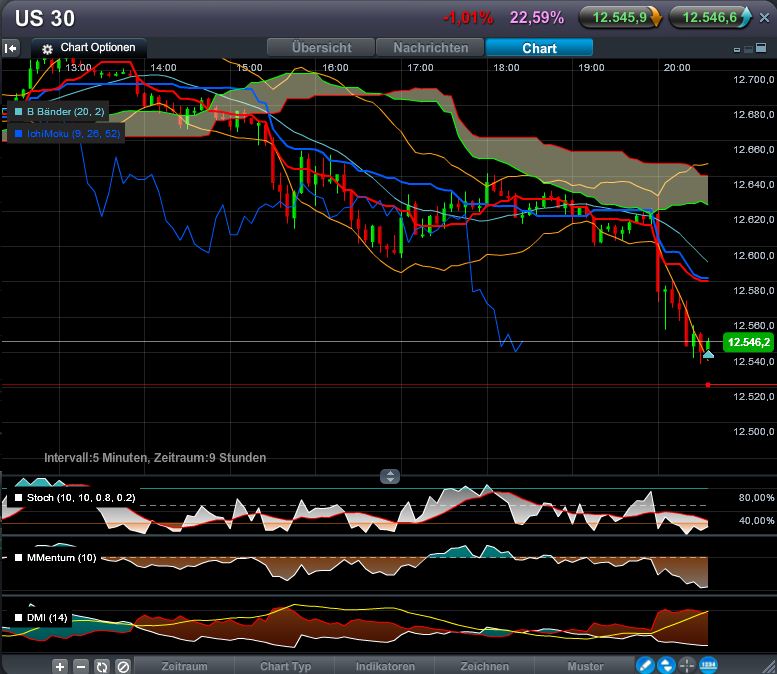The height and width of the screenshot is (674, 777).
Task: Click the 12.700,0 price axis label
Action: pyautogui.click(x=753, y=79)
